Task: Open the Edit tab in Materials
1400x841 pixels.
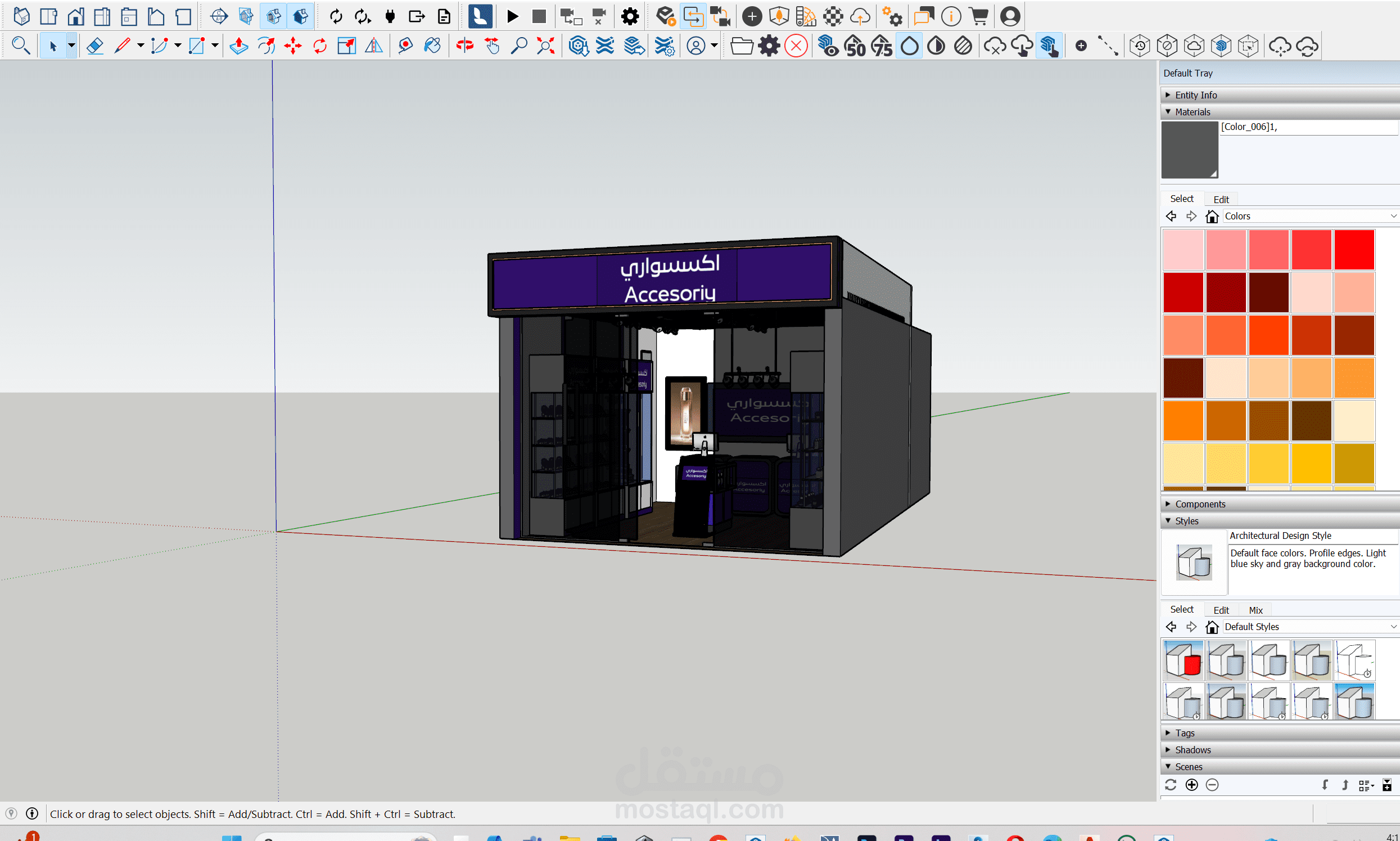Action: [x=1221, y=200]
